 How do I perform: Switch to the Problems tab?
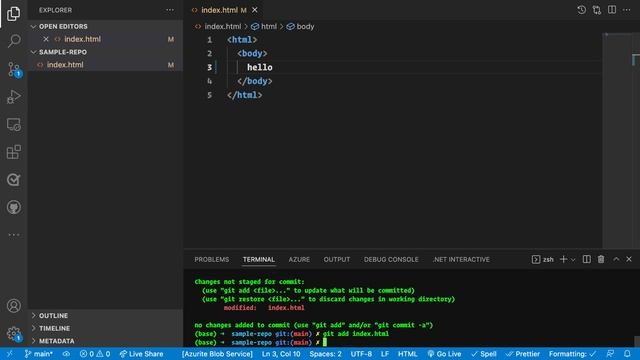211,260
